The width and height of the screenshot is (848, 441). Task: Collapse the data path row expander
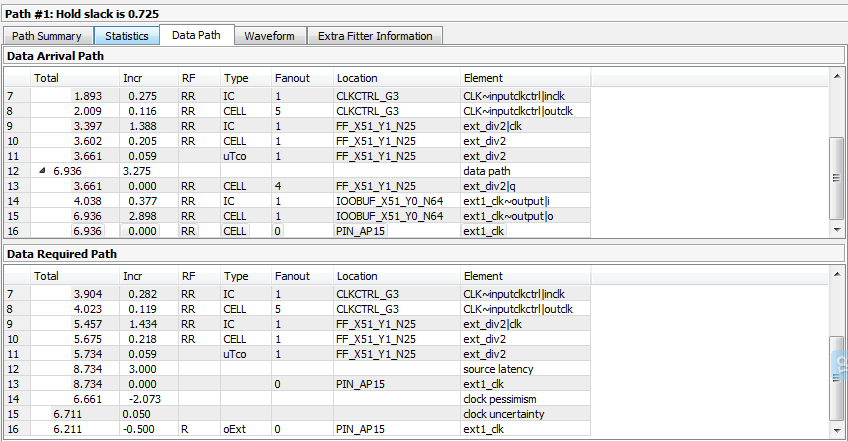coord(42,171)
